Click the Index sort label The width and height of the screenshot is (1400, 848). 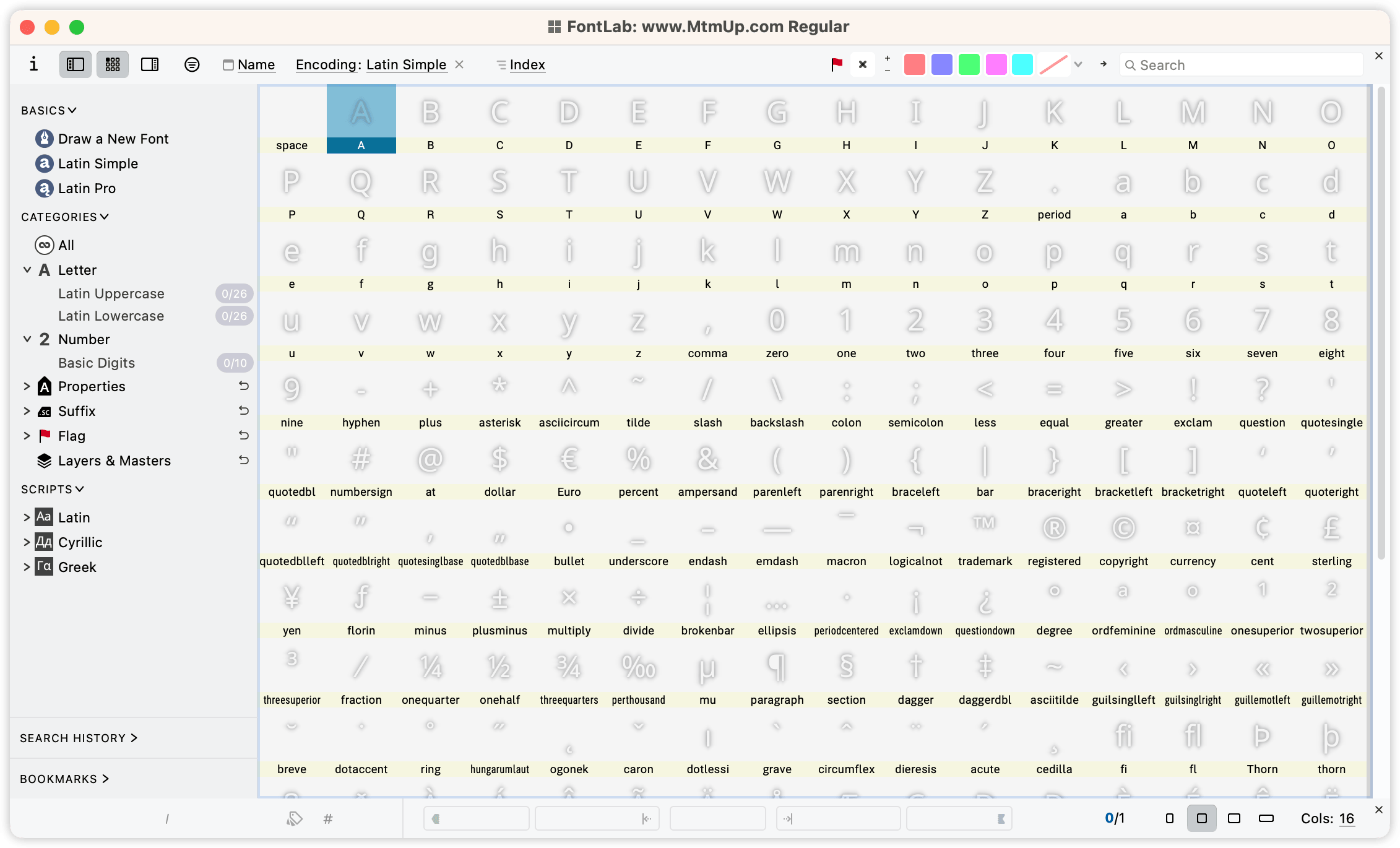pyautogui.click(x=527, y=64)
